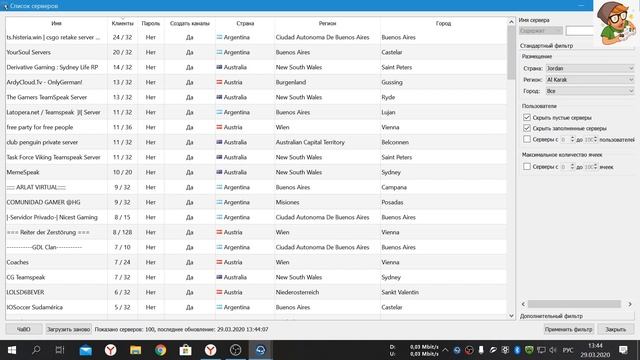Click the 'Закрыть' button
Image resolution: width=640 pixels, height=360 pixels.
pos(616,329)
